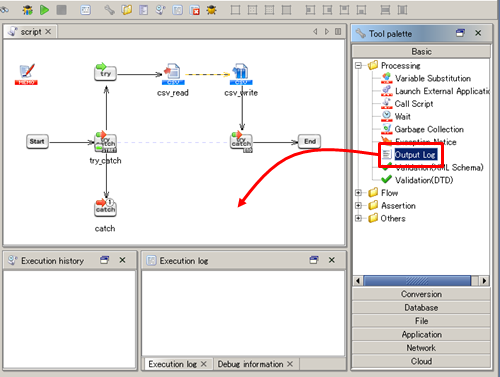Click the memo note icon on canvas
Viewport: 500px width, 377px height.
tap(26, 74)
